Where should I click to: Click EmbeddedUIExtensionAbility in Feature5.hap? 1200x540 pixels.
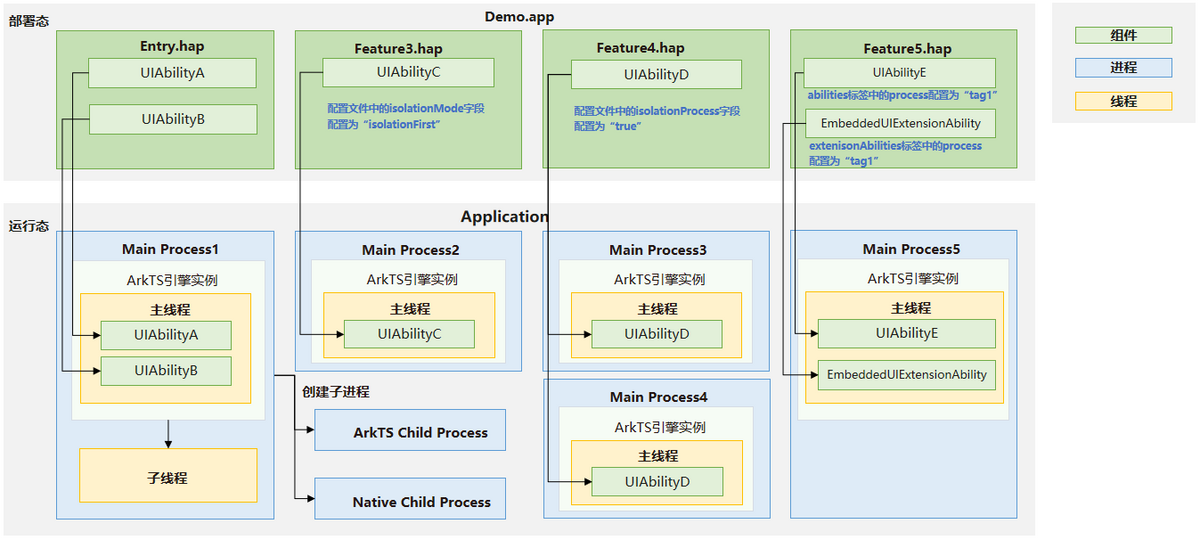901,124
